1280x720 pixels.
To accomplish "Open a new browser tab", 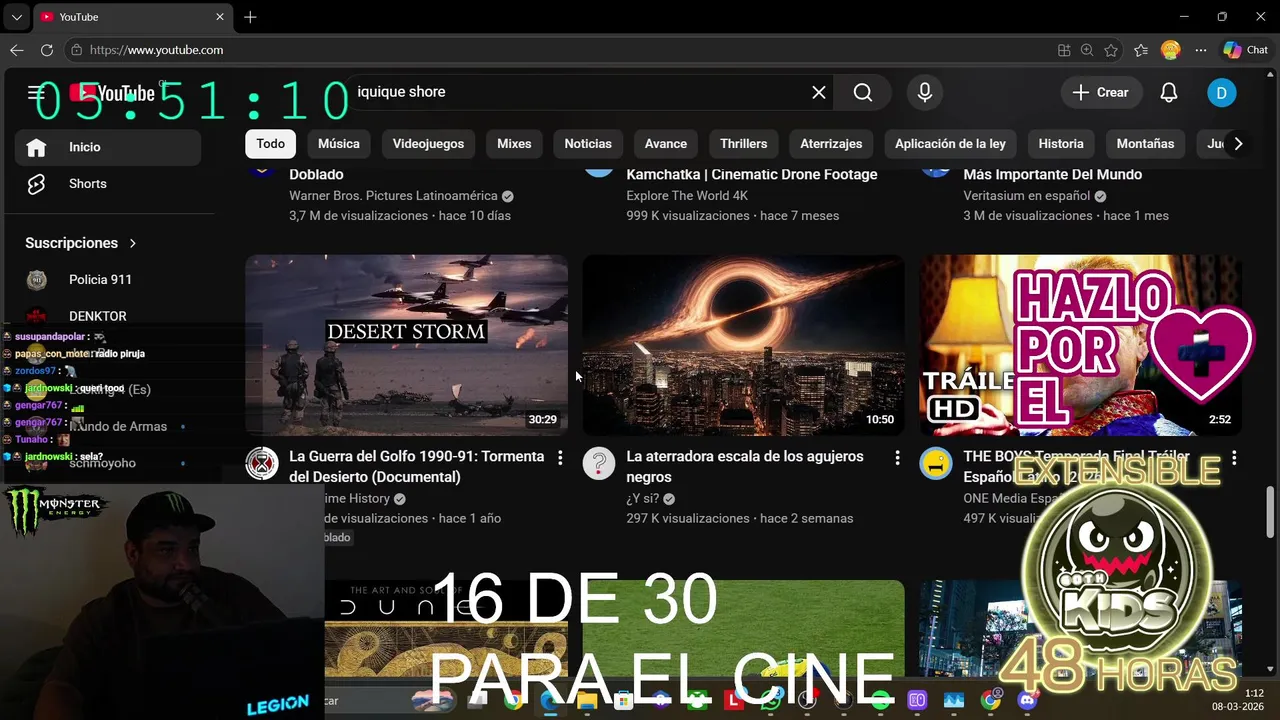I will [250, 17].
